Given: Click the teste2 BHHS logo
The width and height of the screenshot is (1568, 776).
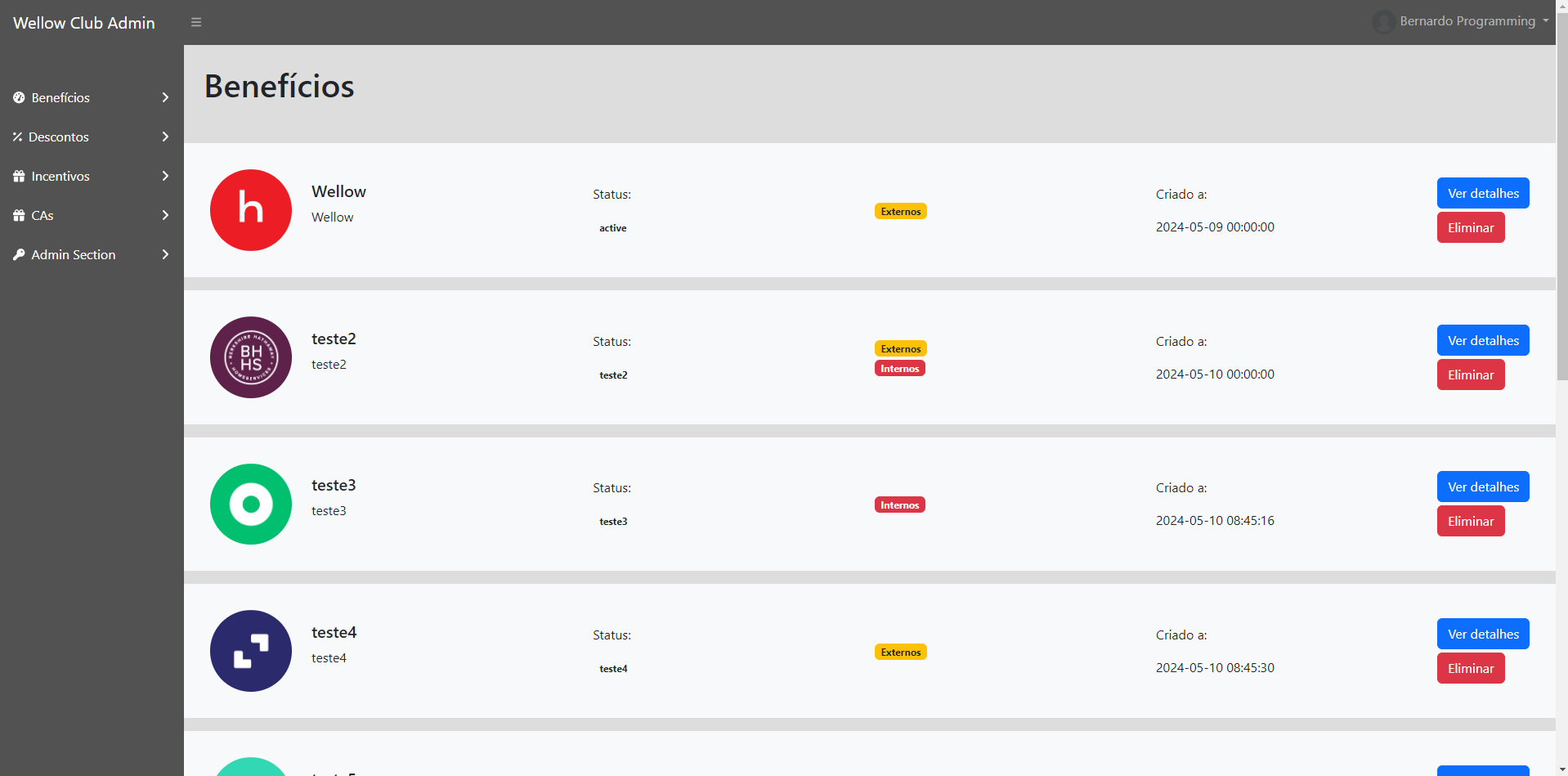Looking at the screenshot, I should pos(251,357).
